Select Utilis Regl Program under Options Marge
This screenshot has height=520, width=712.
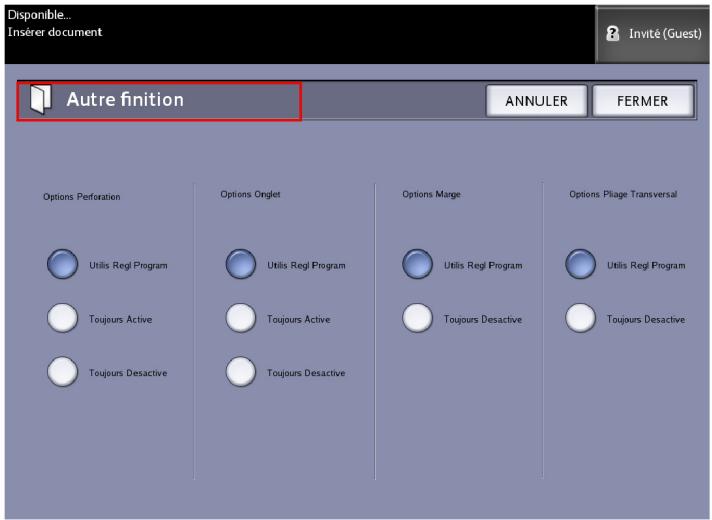[x=418, y=265]
